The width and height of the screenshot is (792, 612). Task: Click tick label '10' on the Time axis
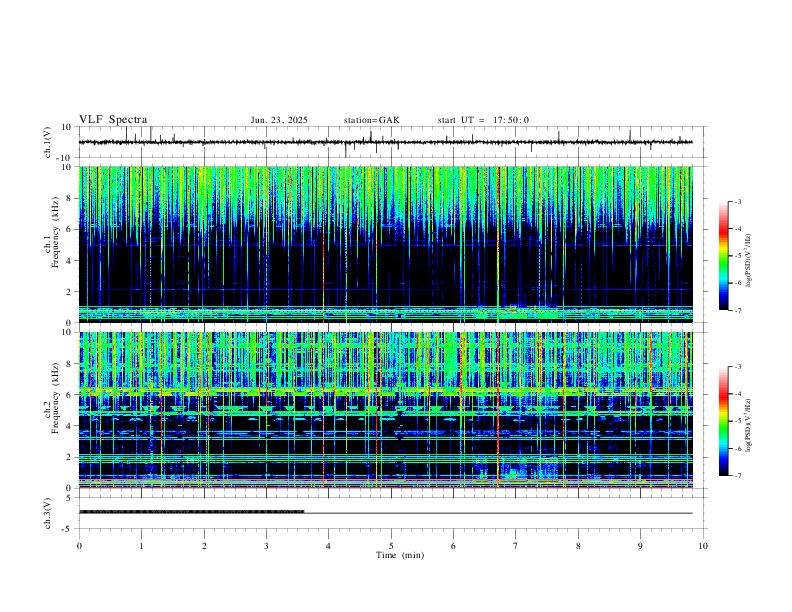(x=703, y=546)
